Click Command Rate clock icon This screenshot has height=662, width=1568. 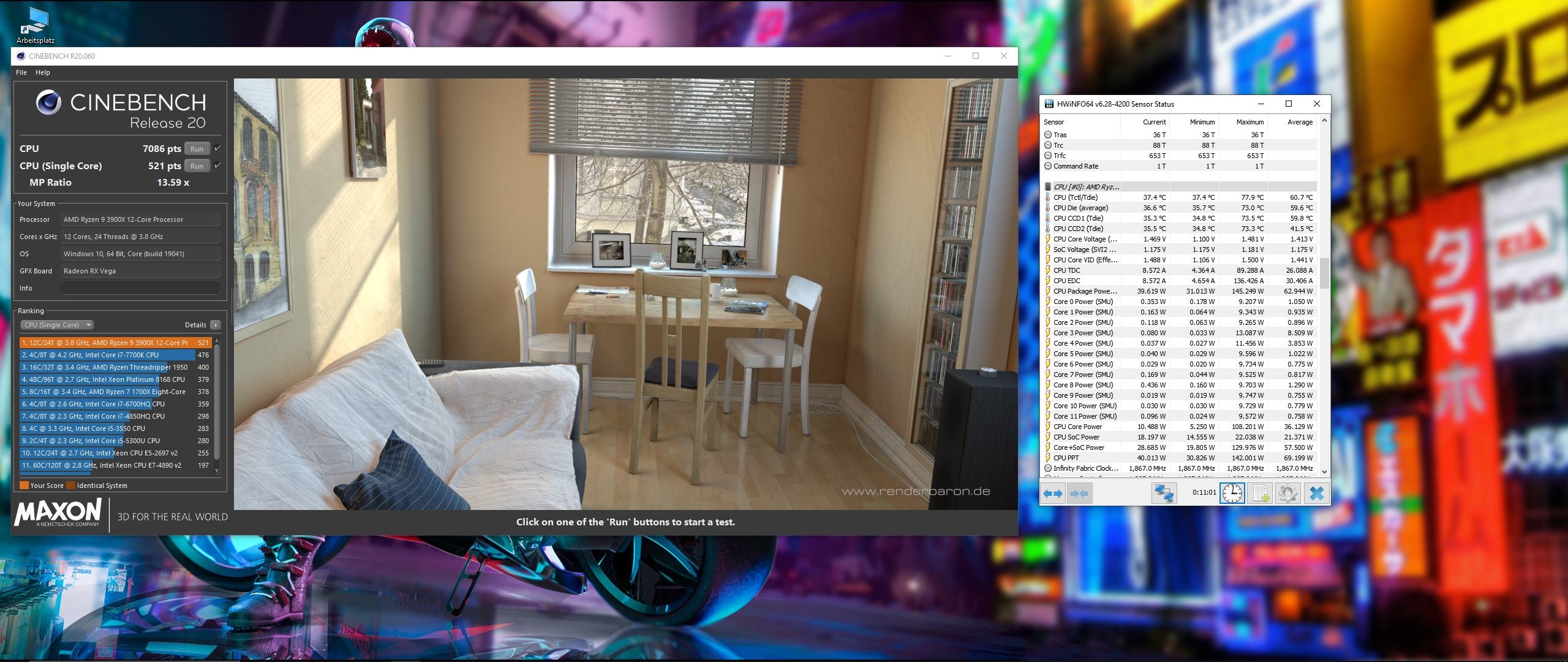(1048, 166)
